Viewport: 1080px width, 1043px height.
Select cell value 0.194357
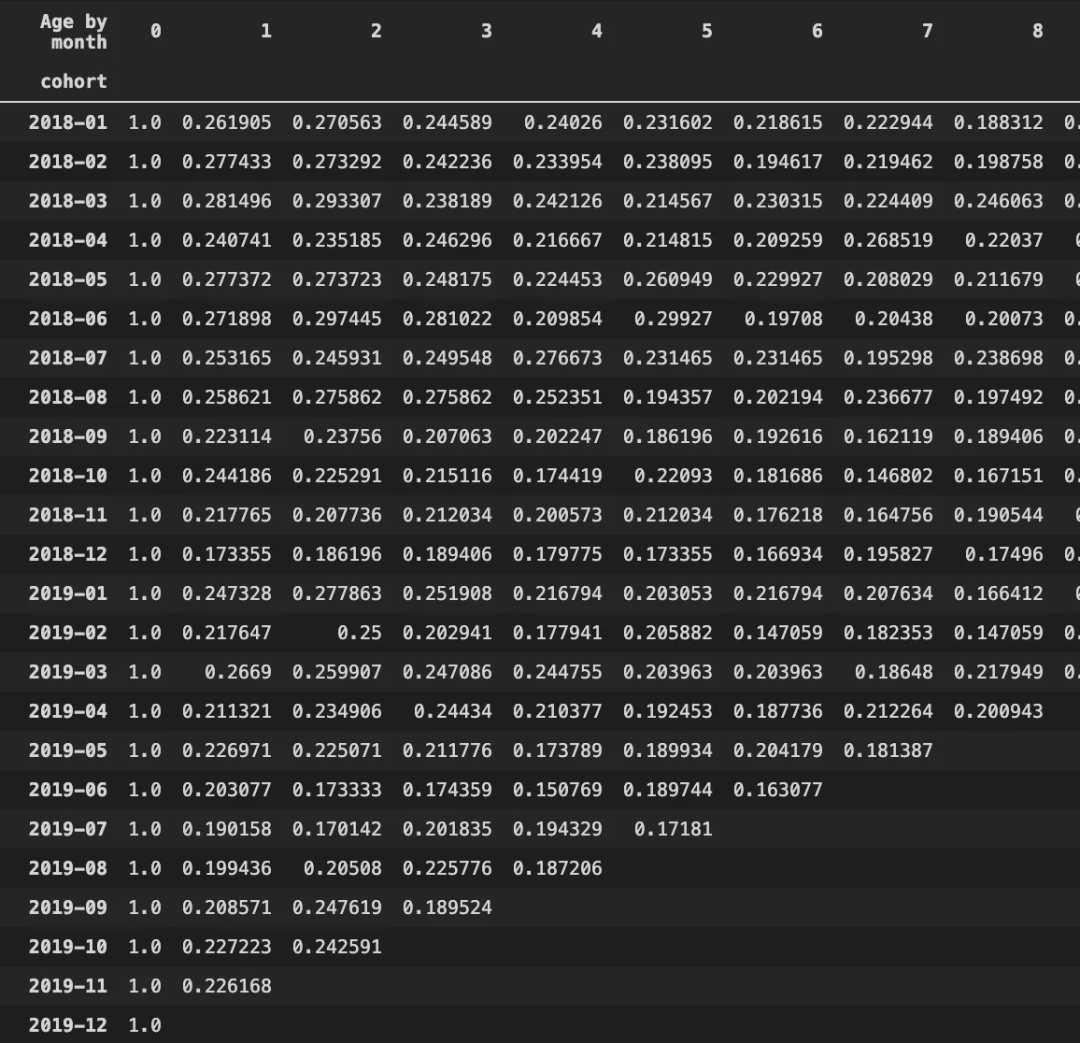pos(667,397)
